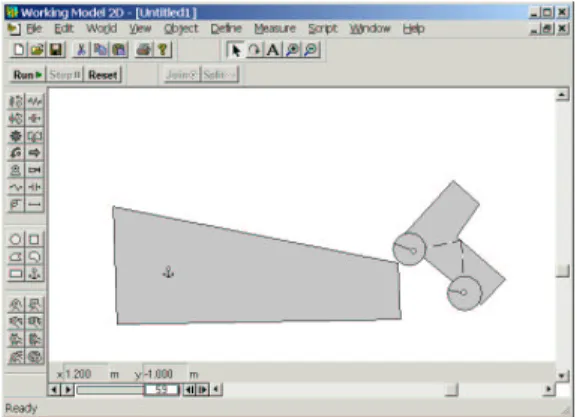
Task: Select the Rope wavy-line tool
Action: [x=16, y=187]
